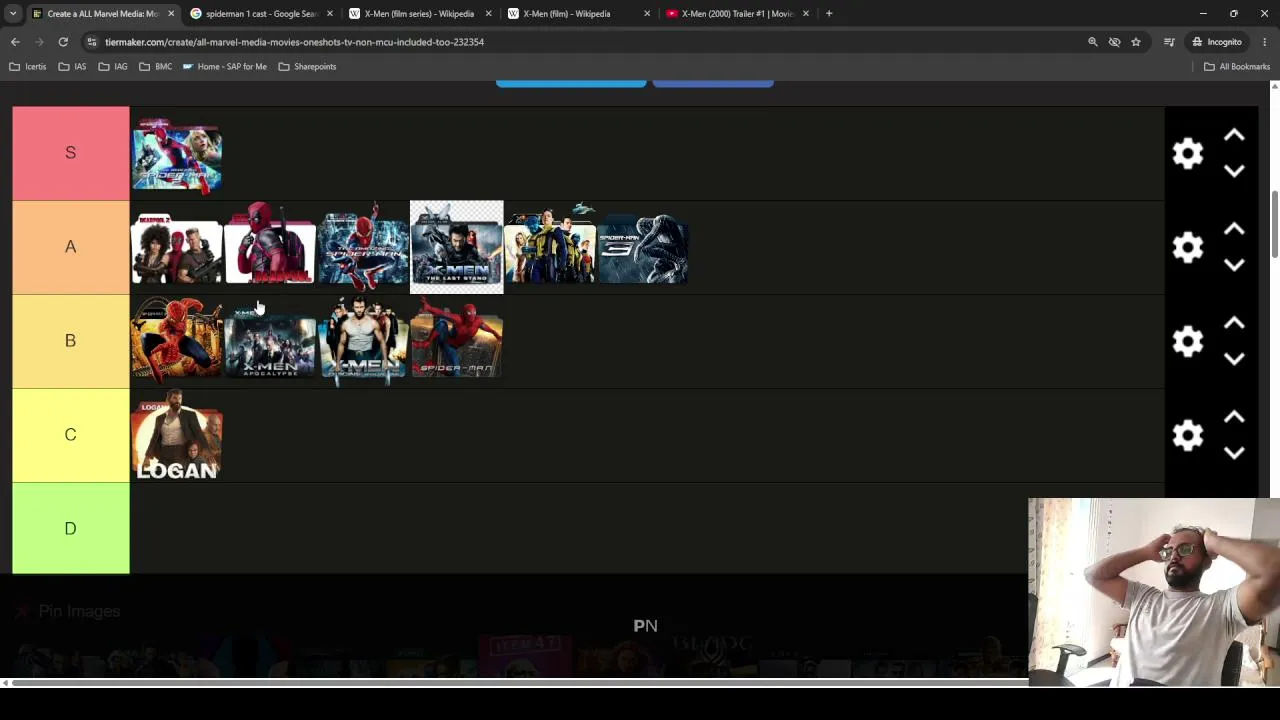The image size is (1280, 720).
Task: Move the C tier row down
Action: click(x=1234, y=453)
